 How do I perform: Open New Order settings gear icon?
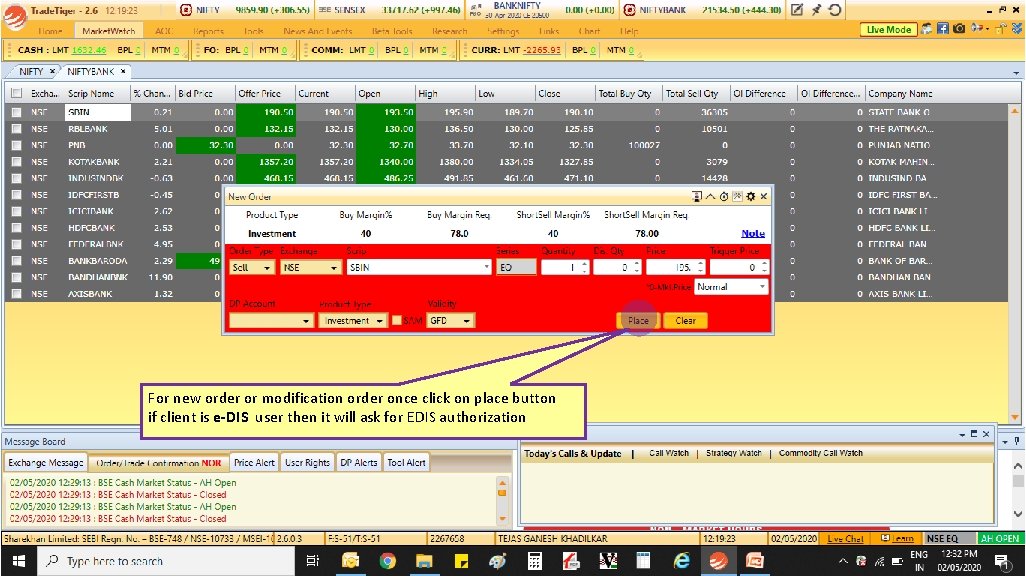coord(751,196)
